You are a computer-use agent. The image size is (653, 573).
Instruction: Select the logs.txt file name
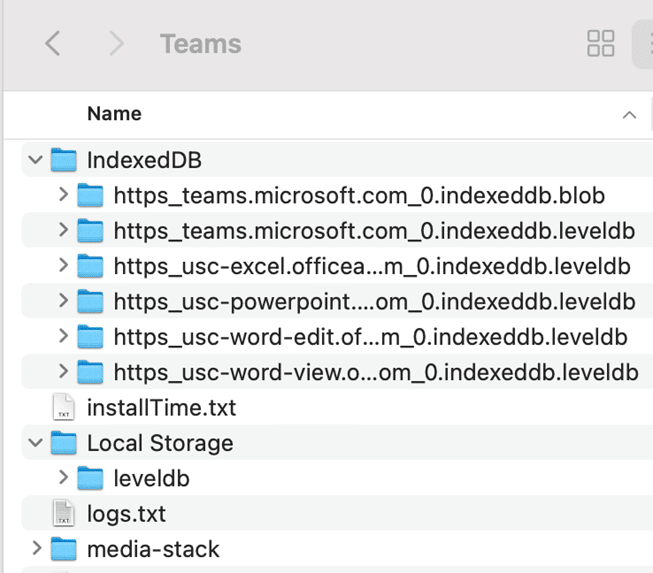click(126, 514)
